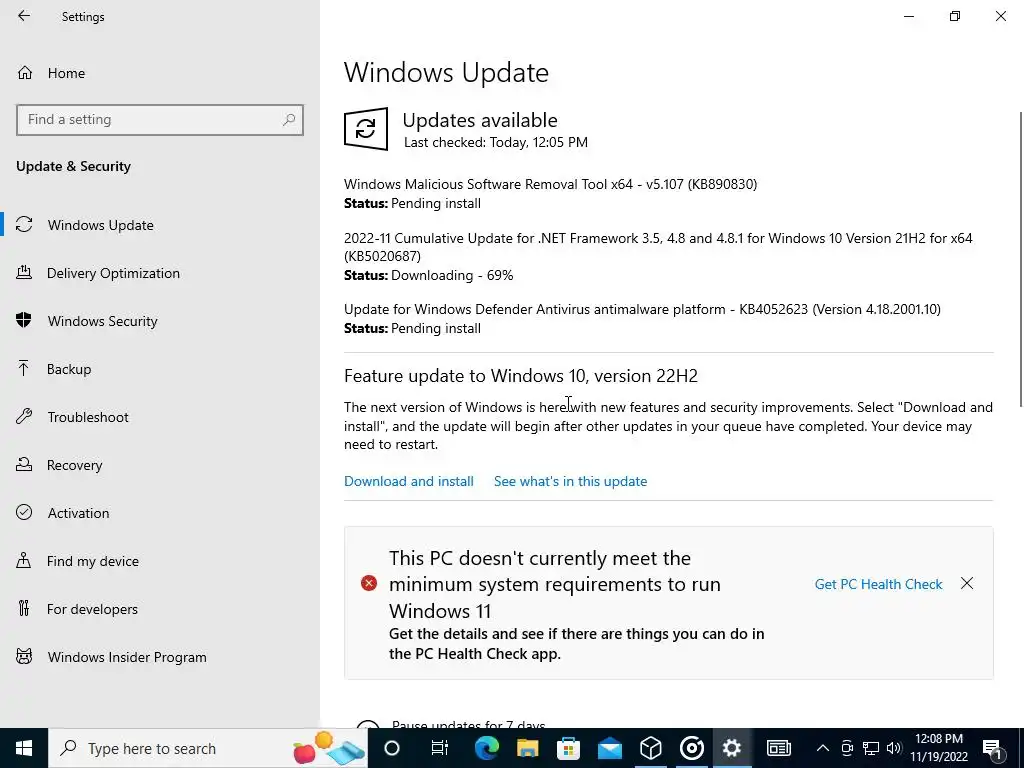Click the Update & Security heading

(x=73, y=166)
